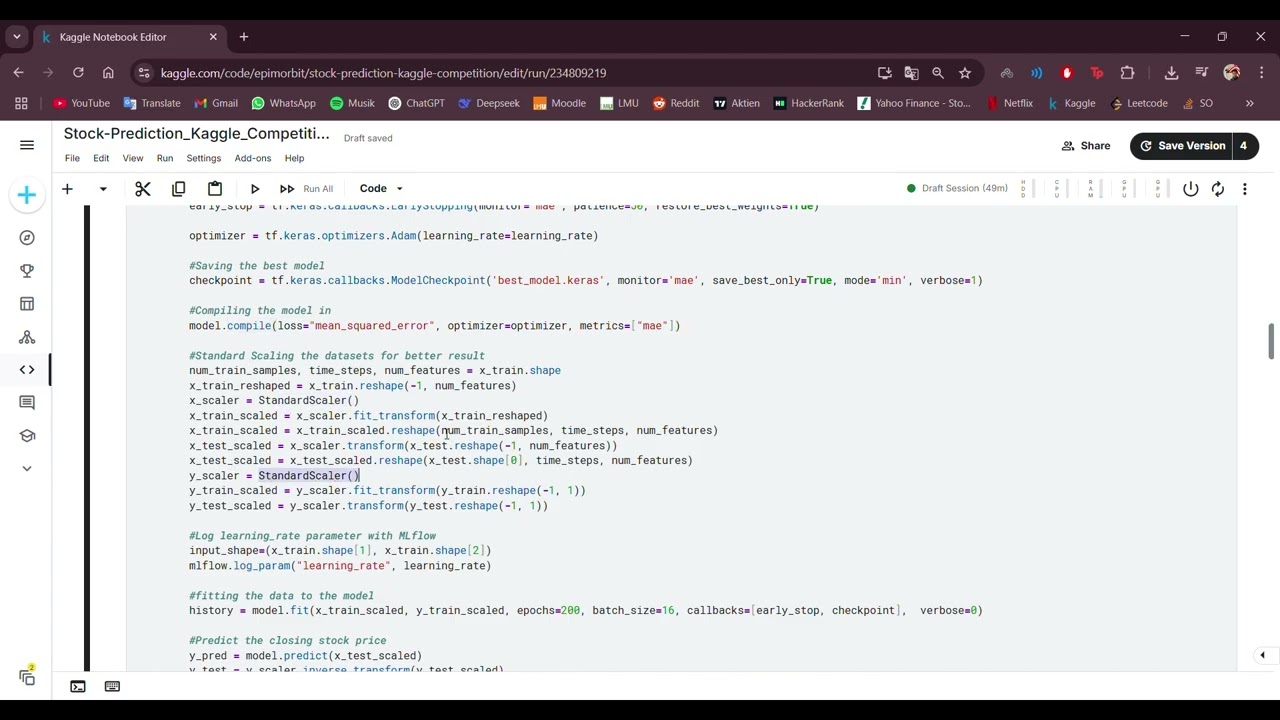Expand more sidebar items chevron
The width and height of the screenshot is (1280, 720).
27,468
